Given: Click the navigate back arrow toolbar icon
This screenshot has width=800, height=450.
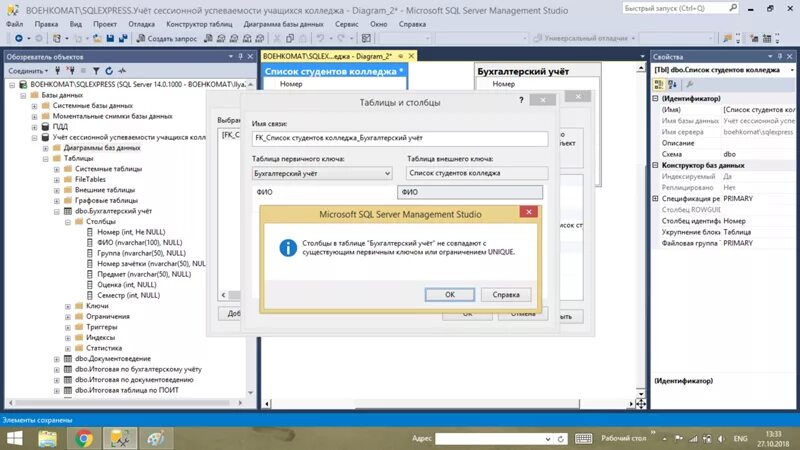Looking at the screenshot, I should point(18,38).
